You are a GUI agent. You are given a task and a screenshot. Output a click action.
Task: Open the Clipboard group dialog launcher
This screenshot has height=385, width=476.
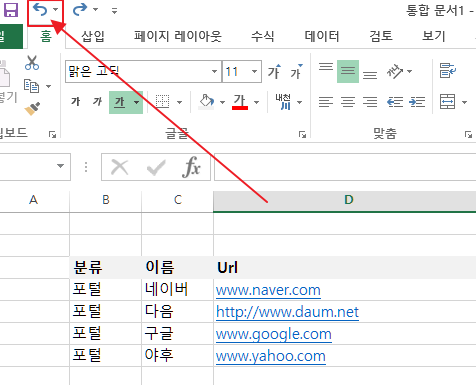pyautogui.click(x=52, y=134)
